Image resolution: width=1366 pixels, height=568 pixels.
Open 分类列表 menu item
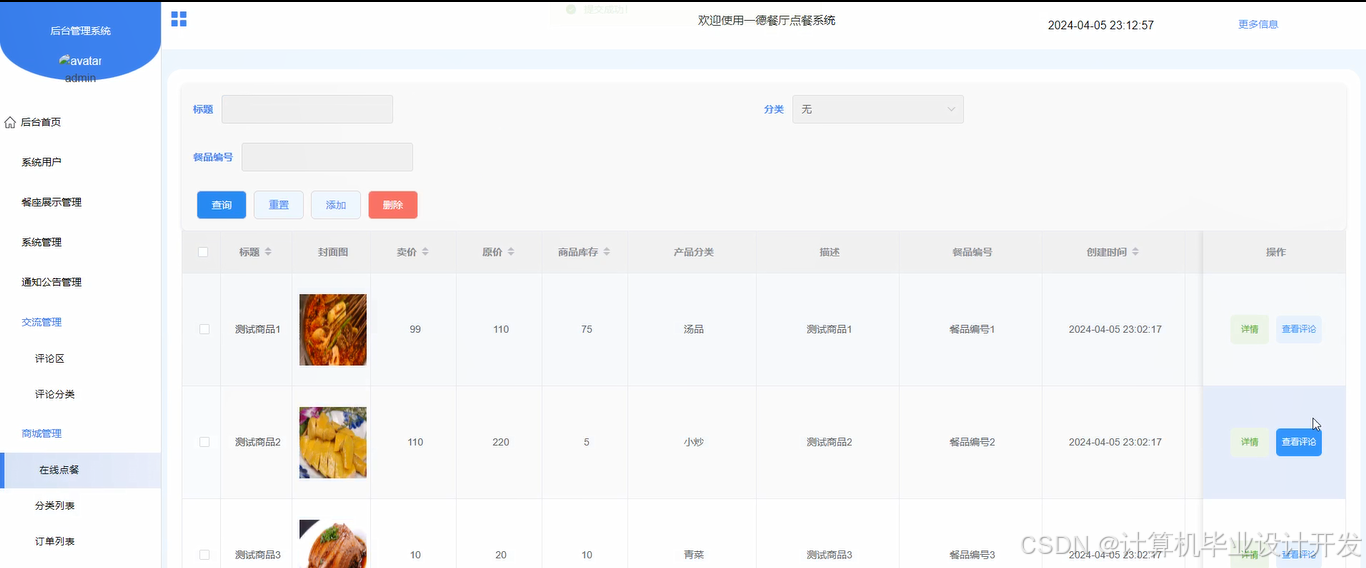click(x=55, y=505)
